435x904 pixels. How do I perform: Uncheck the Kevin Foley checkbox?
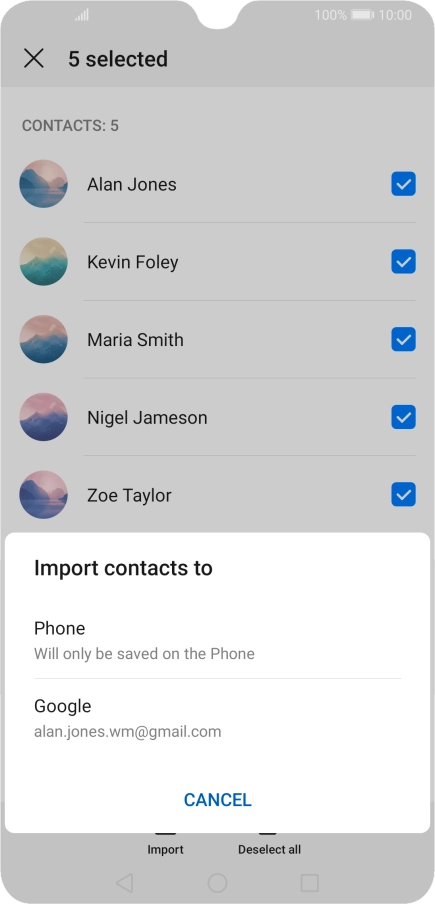(x=403, y=262)
